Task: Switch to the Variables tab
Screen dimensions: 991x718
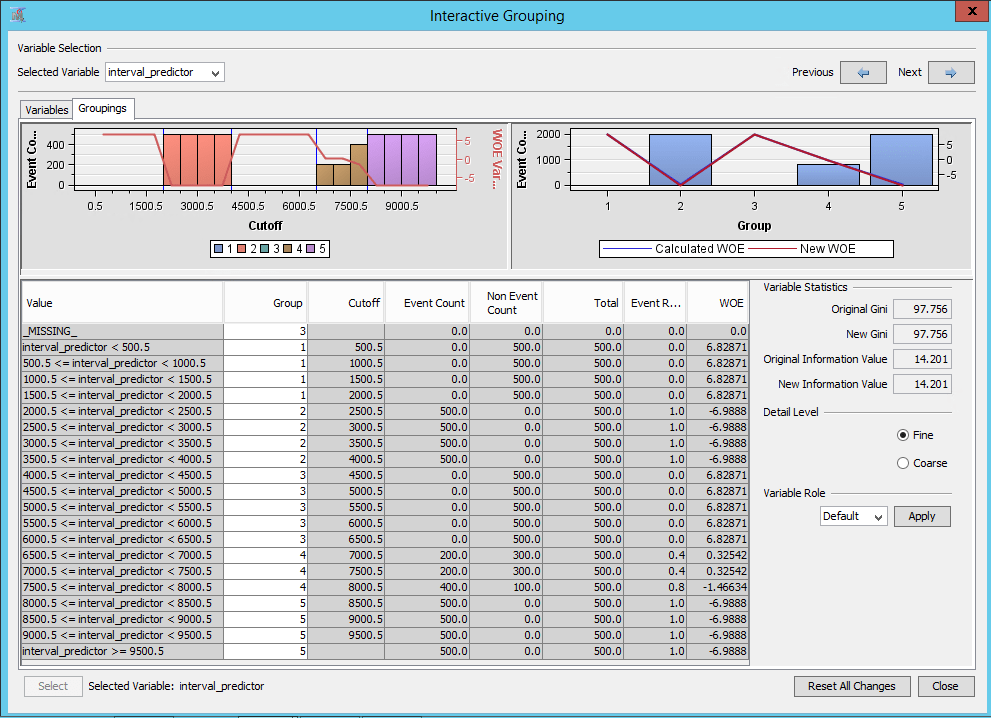Action: (x=46, y=109)
